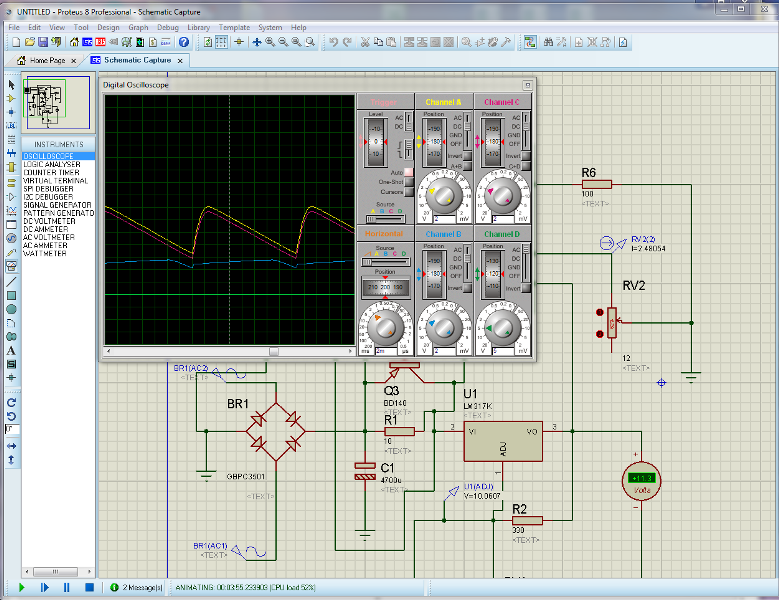Open the Graph menu
This screenshot has height=600, width=779.
click(138, 27)
